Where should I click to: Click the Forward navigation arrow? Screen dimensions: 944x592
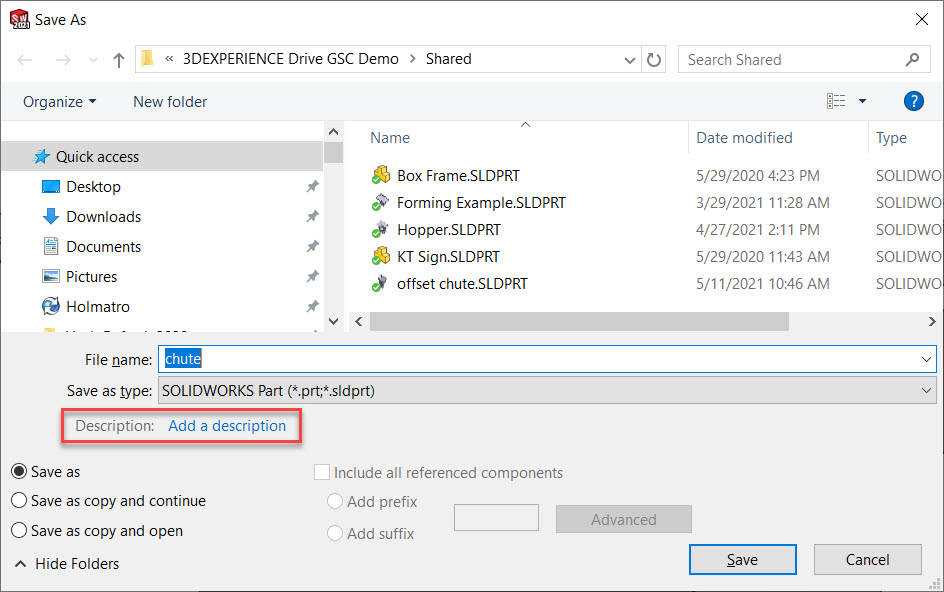pos(63,60)
